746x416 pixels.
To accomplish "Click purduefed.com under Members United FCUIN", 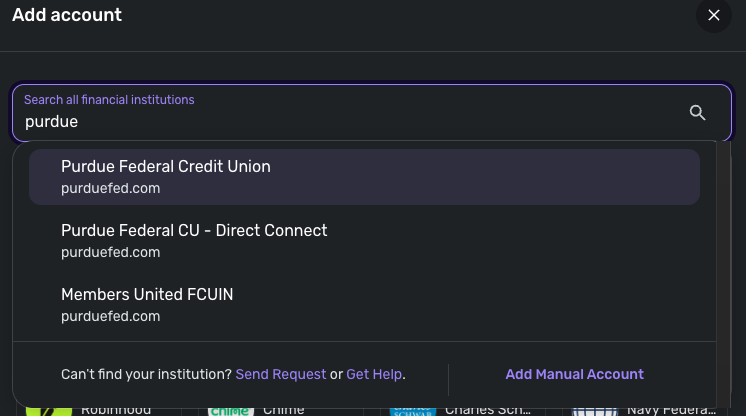I will tap(110, 316).
